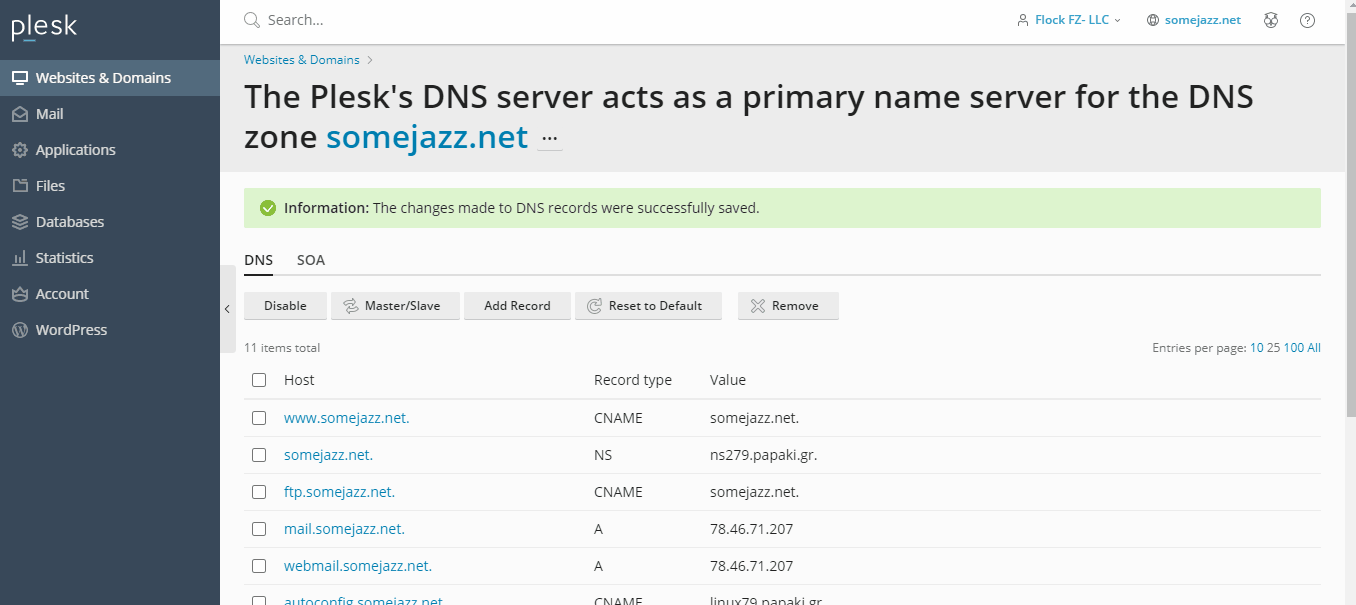The image size is (1356, 605).
Task: Set entries per page to 25
Action: 1273,348
